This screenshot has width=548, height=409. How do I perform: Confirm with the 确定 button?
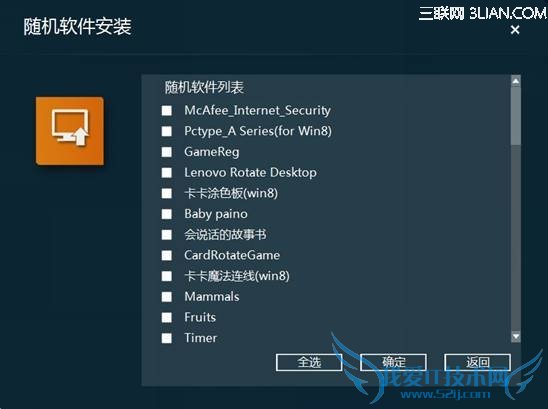coord(393,362)
